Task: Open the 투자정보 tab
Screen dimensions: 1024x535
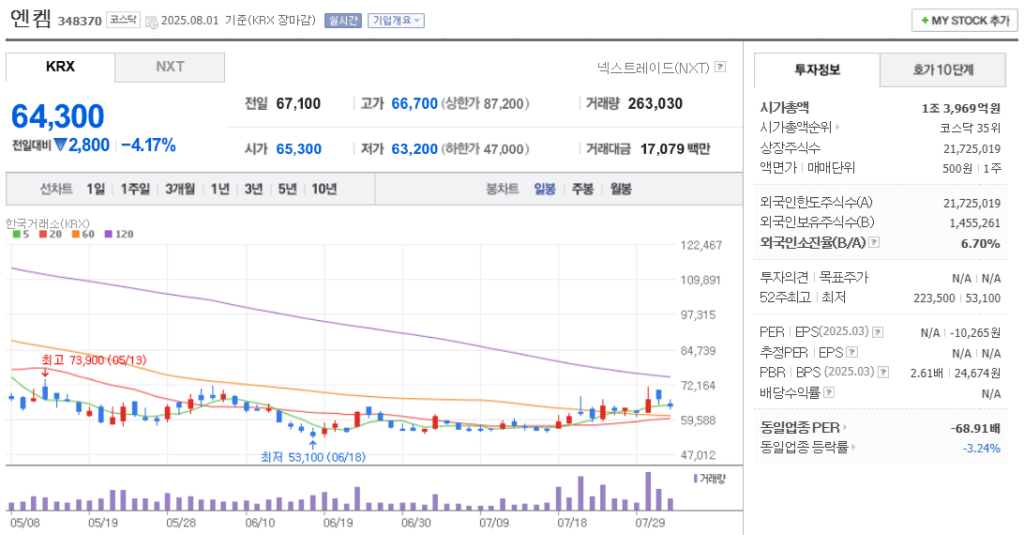Action: (x=817, y=70)
